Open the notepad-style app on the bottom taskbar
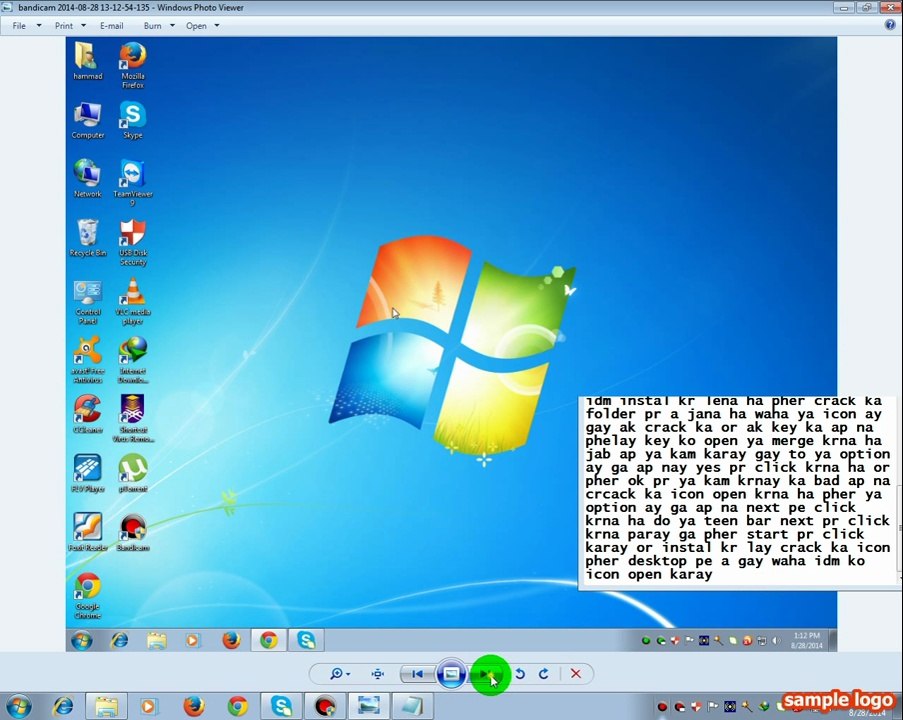 pos(412,706)
